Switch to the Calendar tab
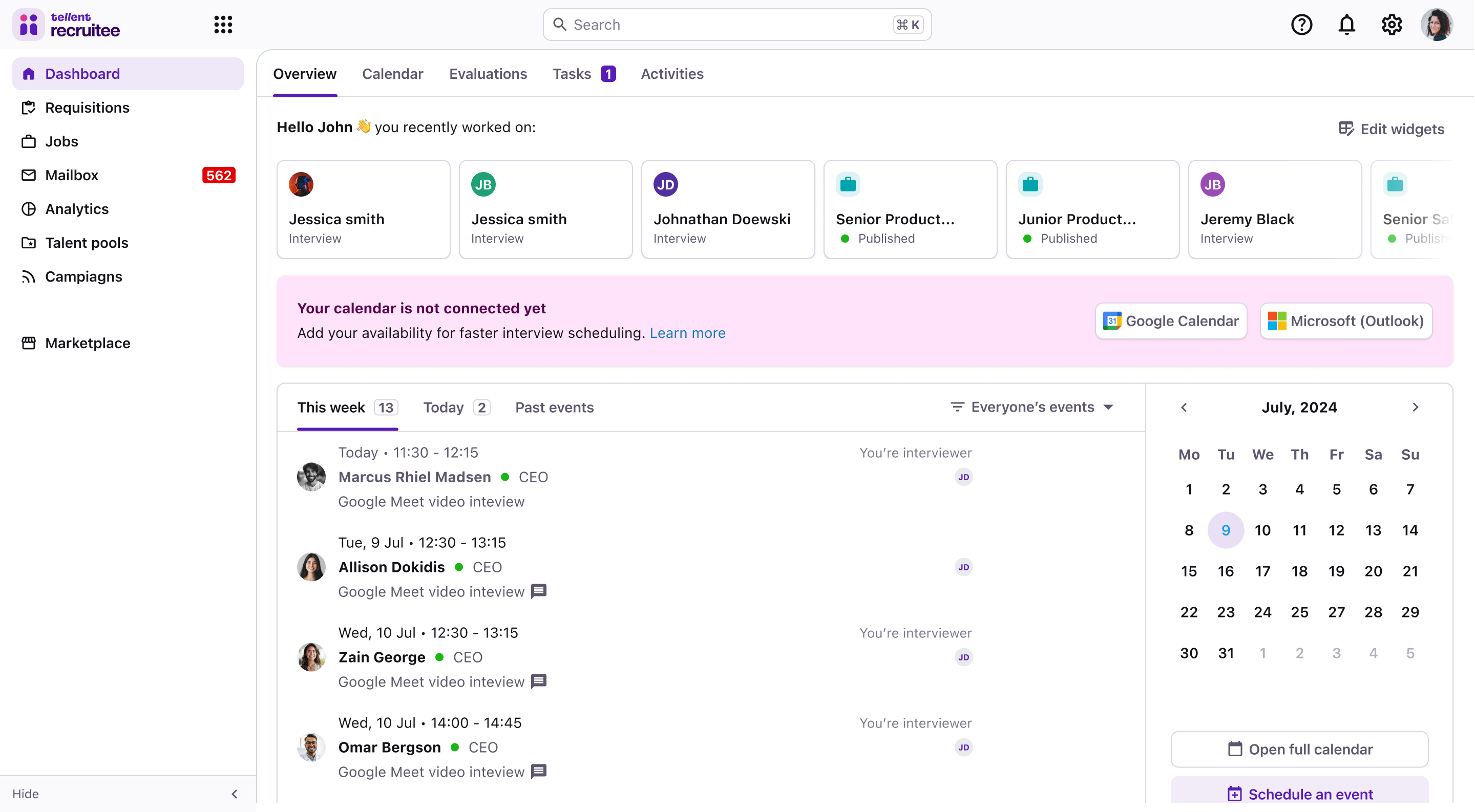 (392, 74)
